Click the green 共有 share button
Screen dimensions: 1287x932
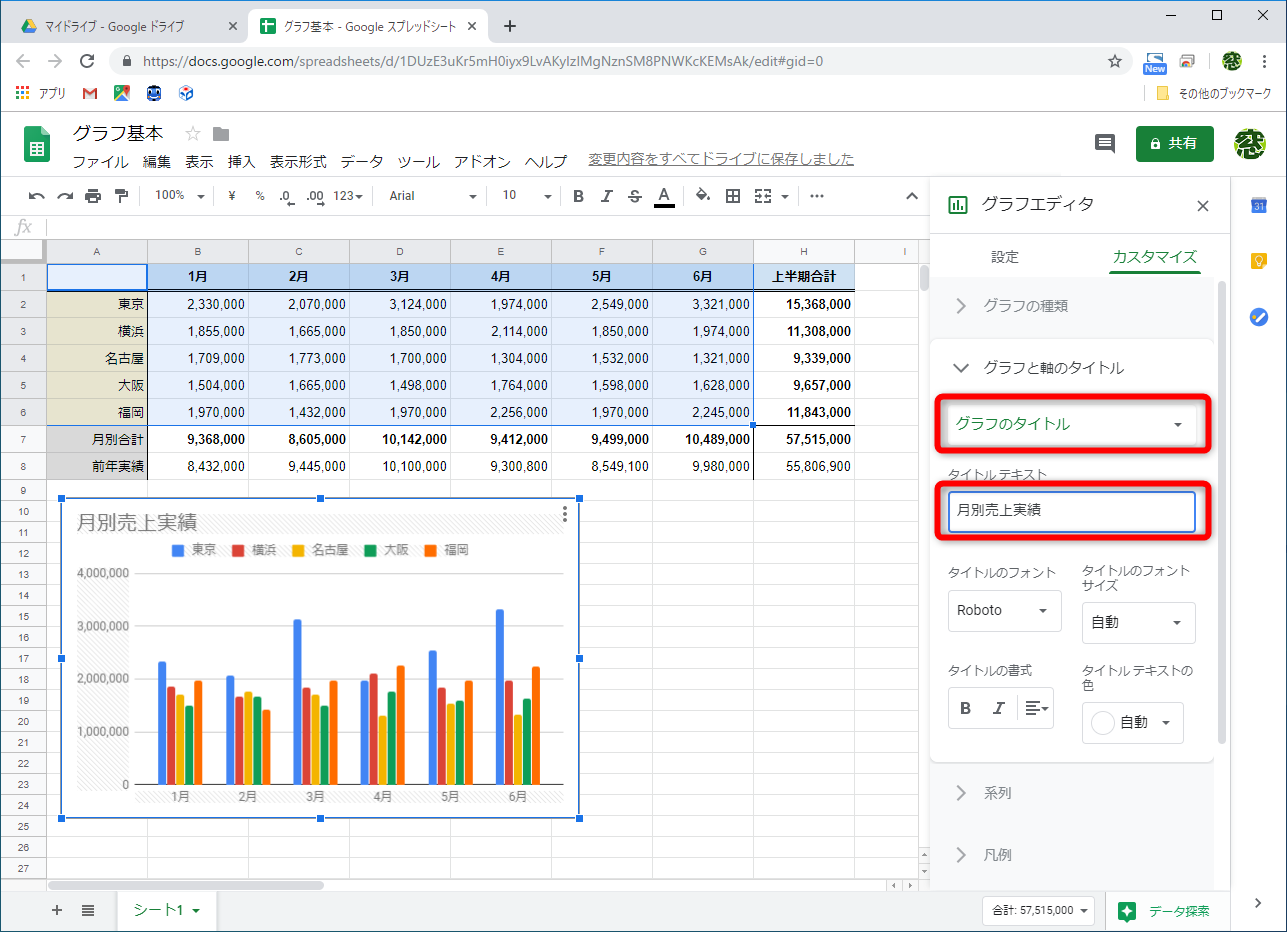(x=1174, y=144)
